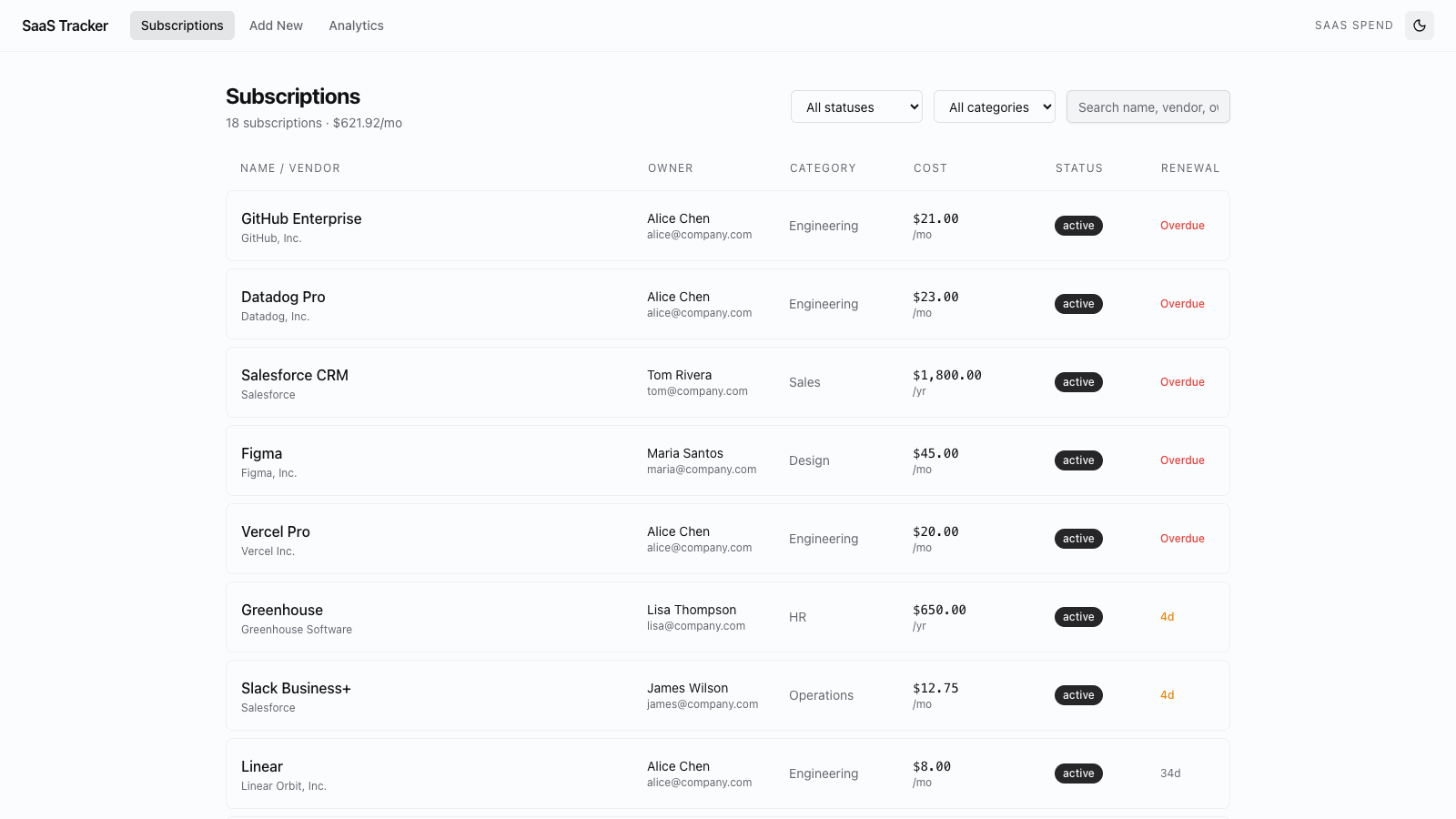Click the HR category cell
This screenshot has height=819, width=1456.
(x=798, y=617)
